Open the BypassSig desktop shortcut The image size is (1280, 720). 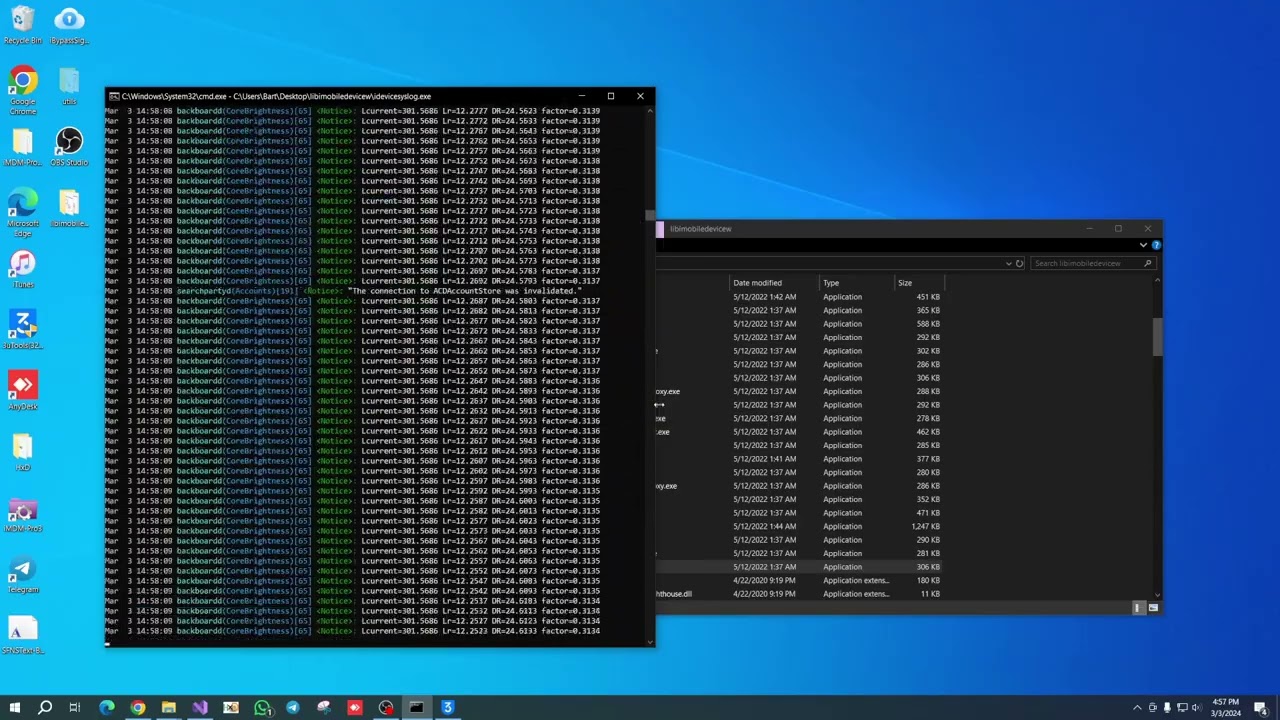[69, 25]
